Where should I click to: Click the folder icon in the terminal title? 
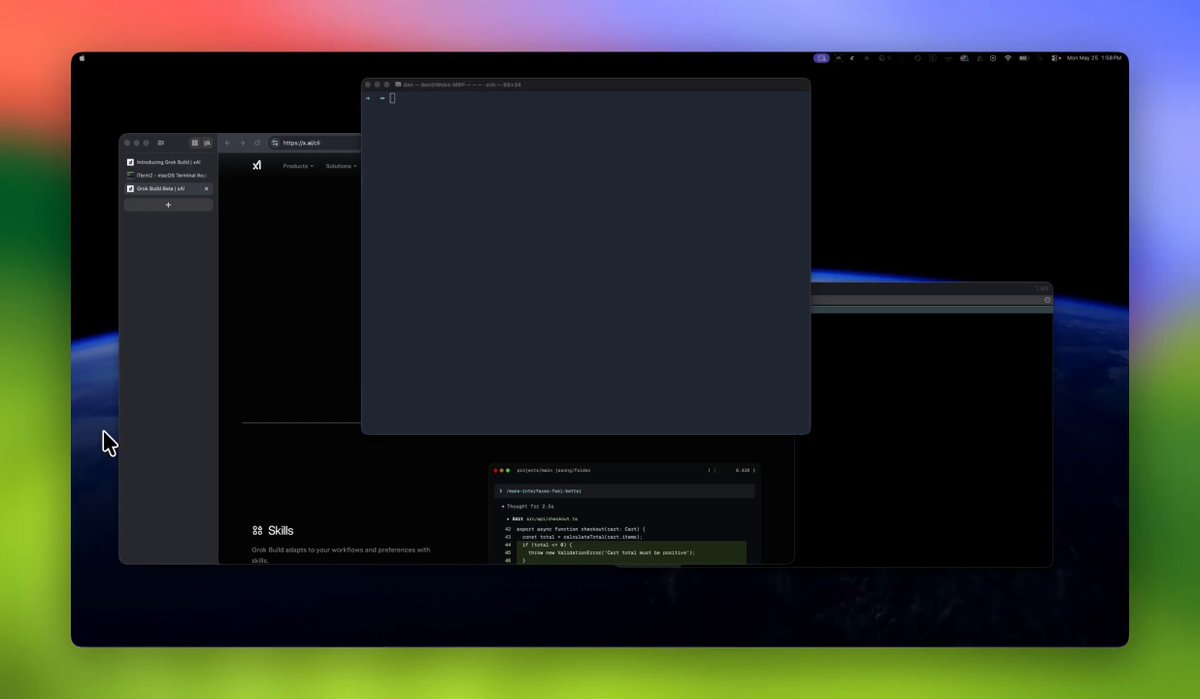398,85
